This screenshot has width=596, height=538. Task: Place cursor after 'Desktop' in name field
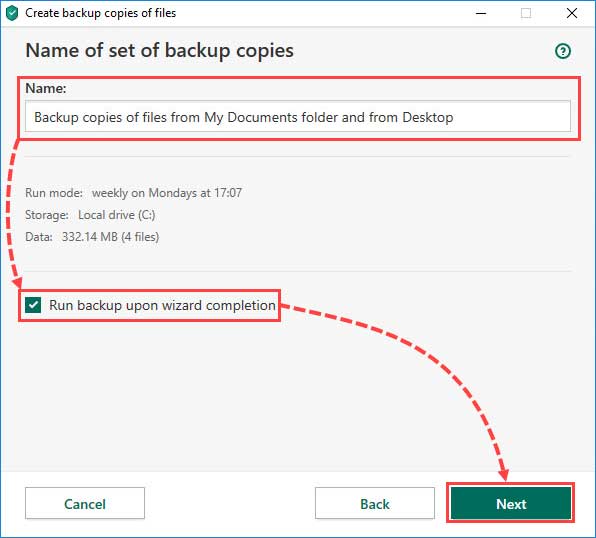tap(455, 117)
